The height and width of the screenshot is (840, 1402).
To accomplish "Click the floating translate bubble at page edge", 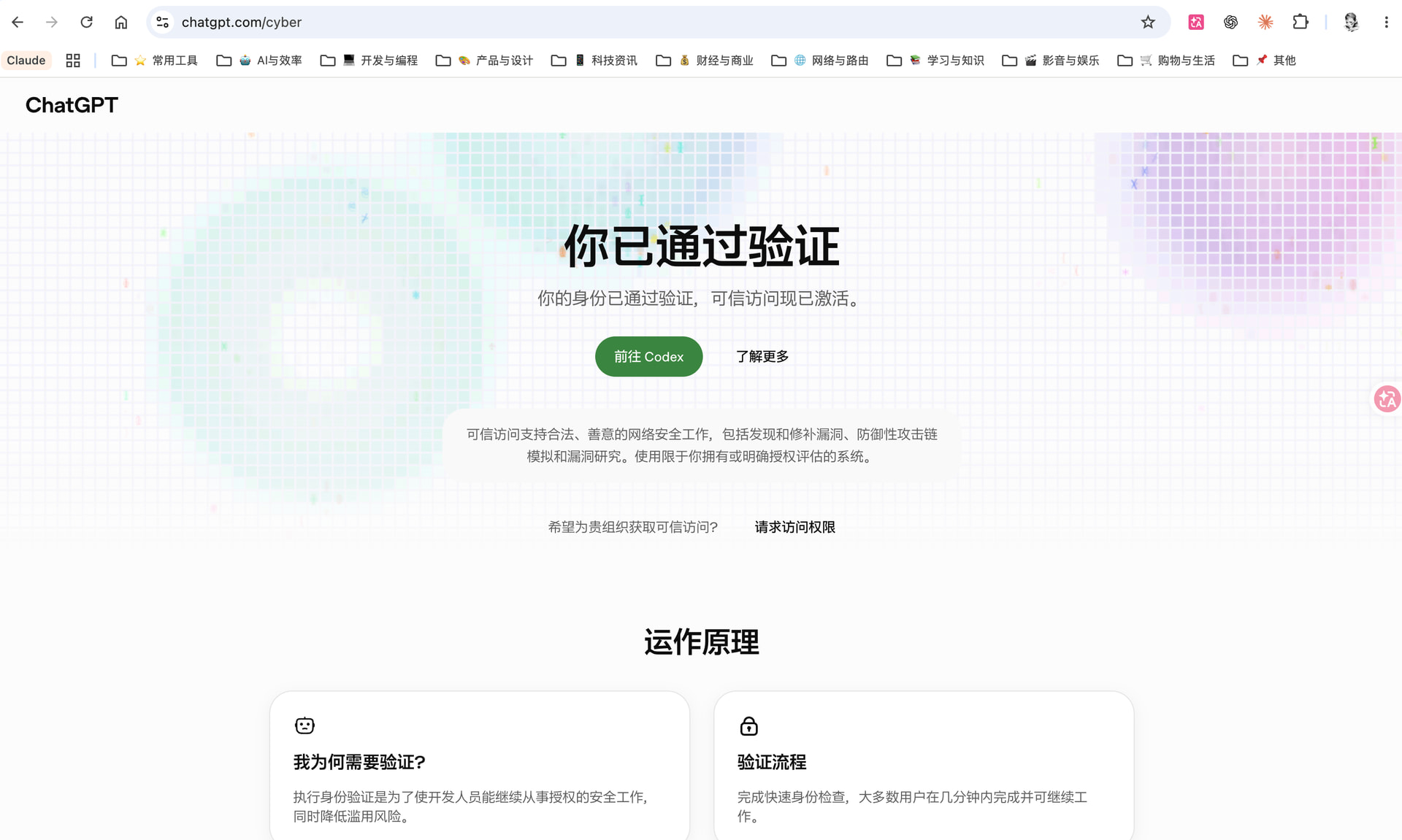I will pyautogui.click(x=1387, y=398).
